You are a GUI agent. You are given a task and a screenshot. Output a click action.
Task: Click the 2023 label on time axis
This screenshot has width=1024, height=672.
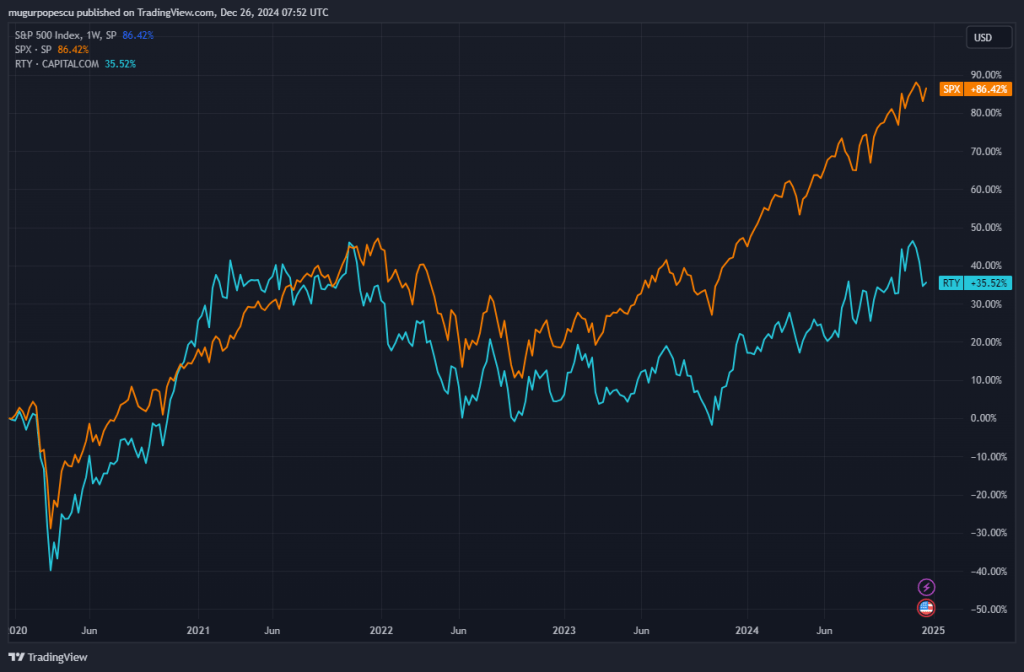(564, 631)
